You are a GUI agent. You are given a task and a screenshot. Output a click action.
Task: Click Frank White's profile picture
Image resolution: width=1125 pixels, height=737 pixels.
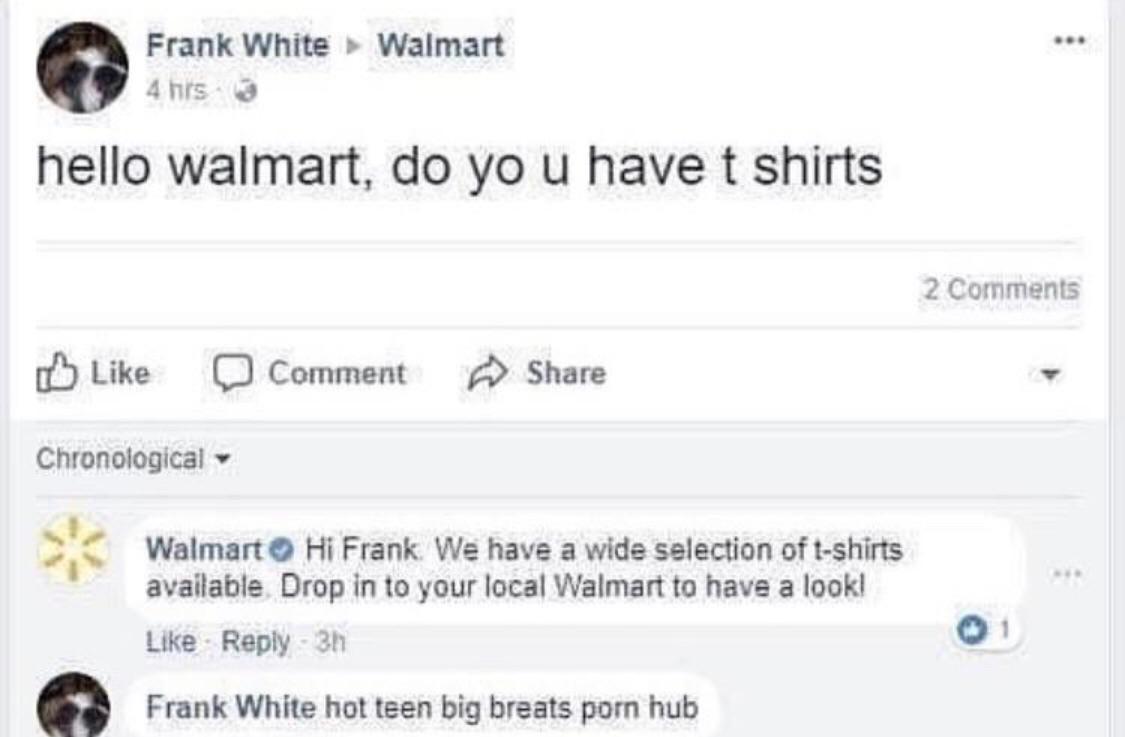click(82, 65)
